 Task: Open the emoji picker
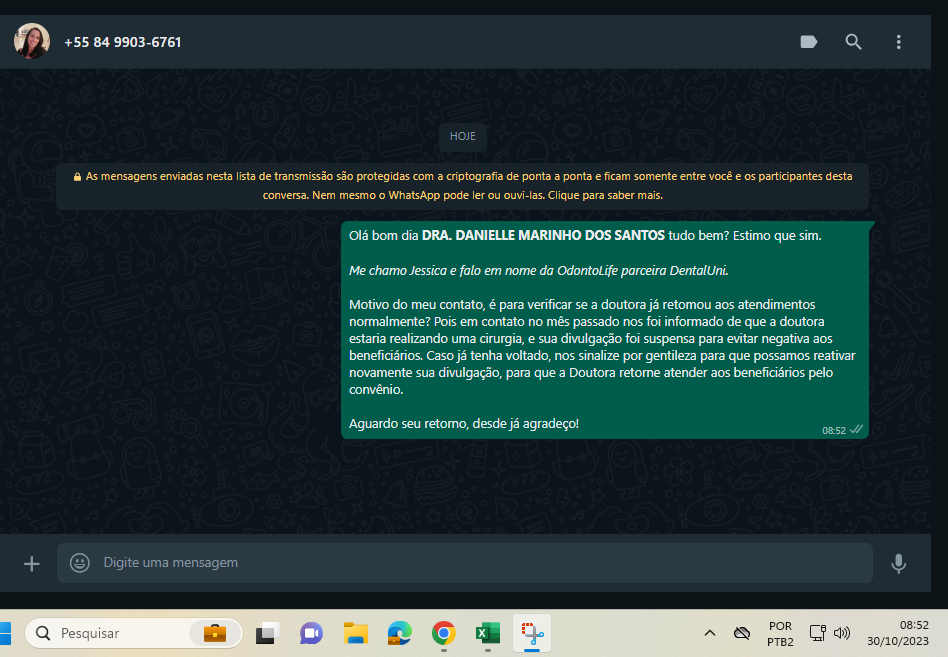(80, 563)
